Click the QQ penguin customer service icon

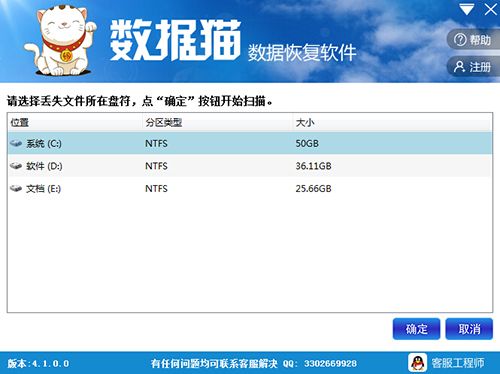pos(417,363)
